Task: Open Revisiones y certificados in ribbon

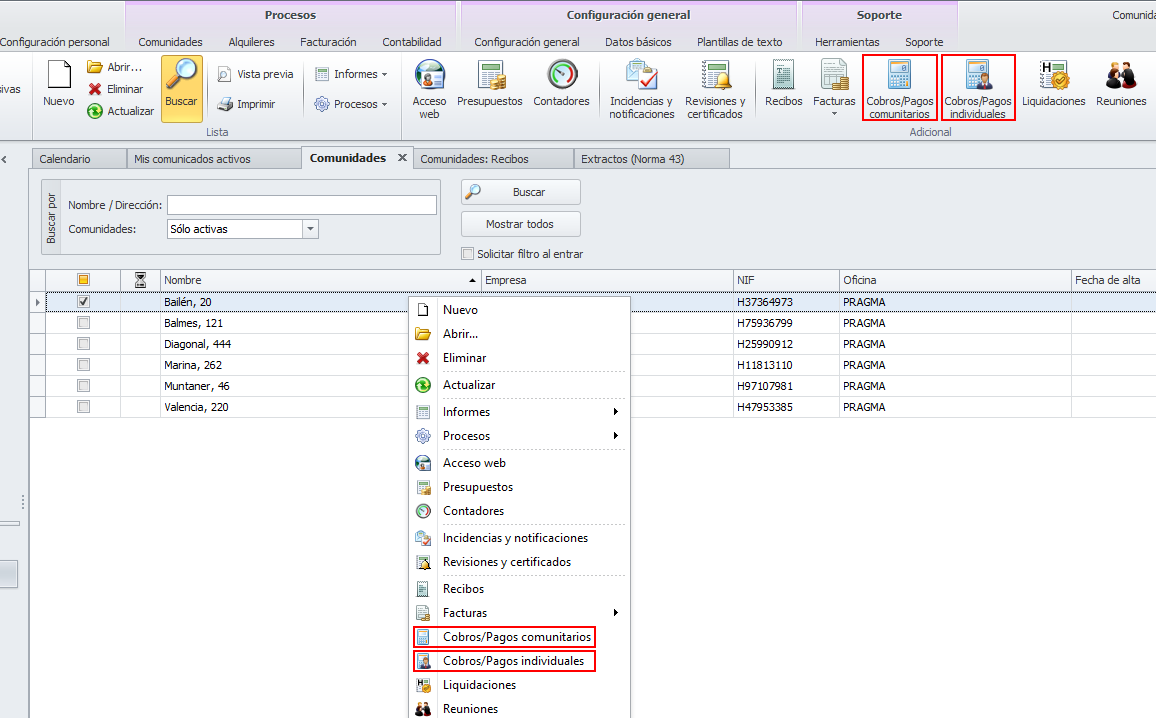Action: [715, 76]
